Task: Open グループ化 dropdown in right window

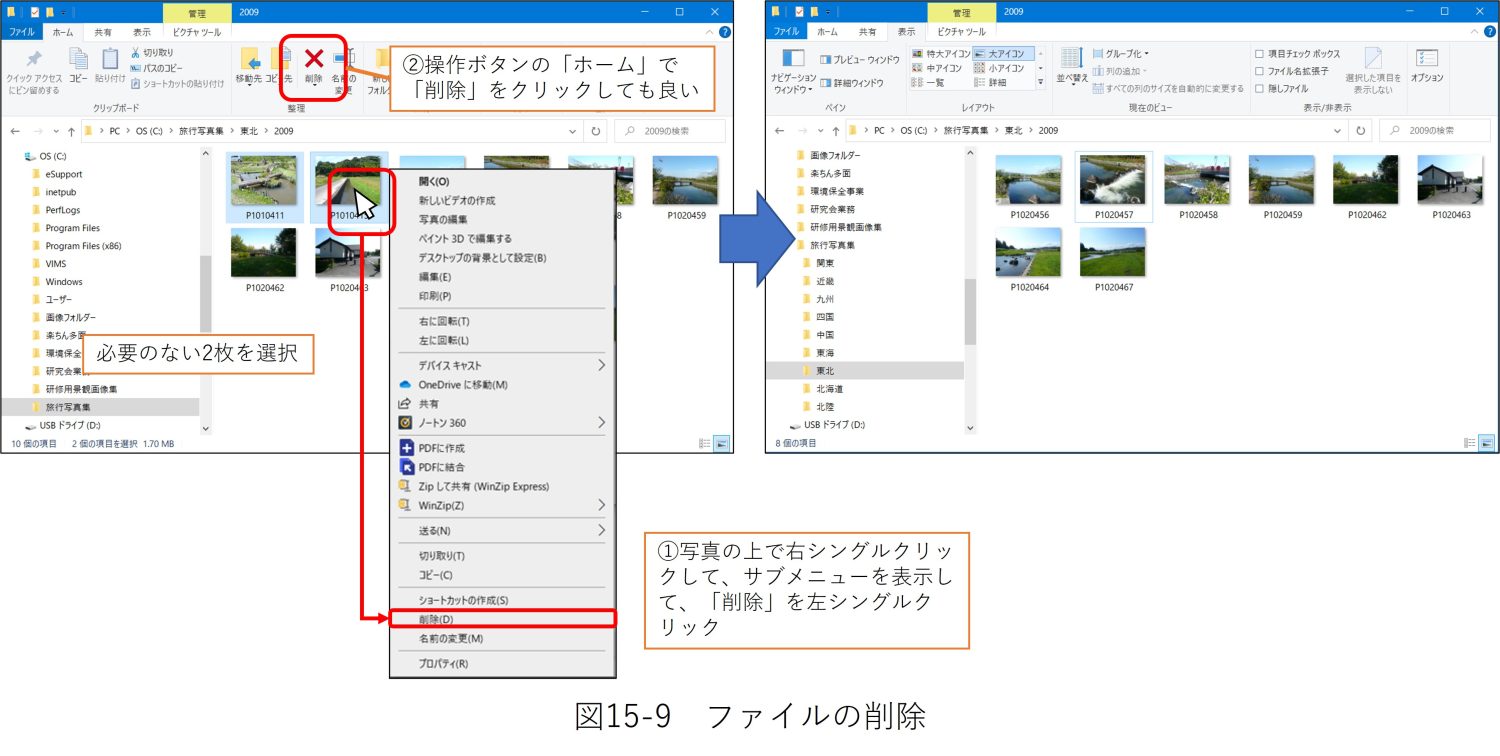Action: 1120,54
